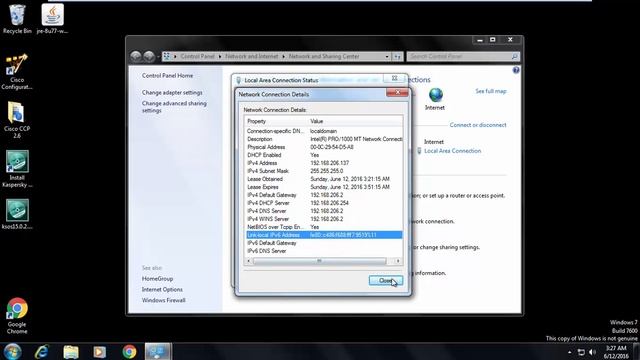640x360 pixels.
Task: Select the Description row for Intel PRO/1000
Action: (x=324, y=139)
